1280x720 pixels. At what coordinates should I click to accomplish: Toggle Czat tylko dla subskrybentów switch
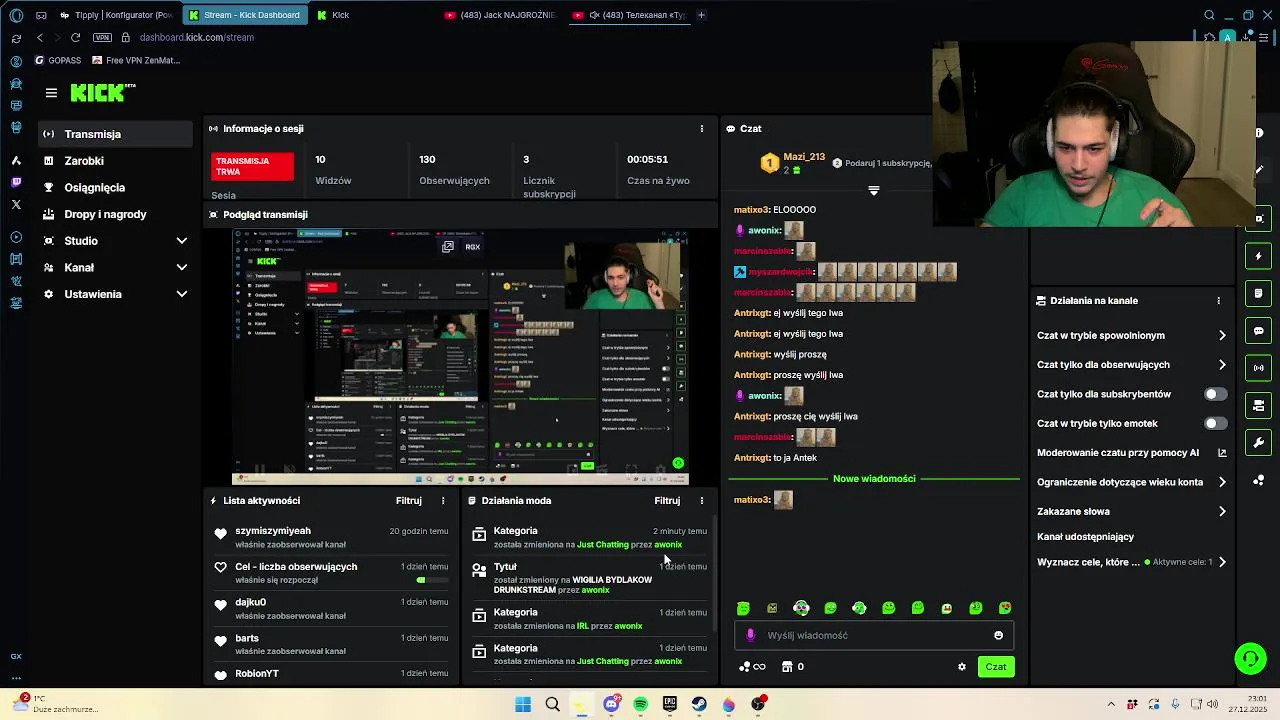[1215, 394]
